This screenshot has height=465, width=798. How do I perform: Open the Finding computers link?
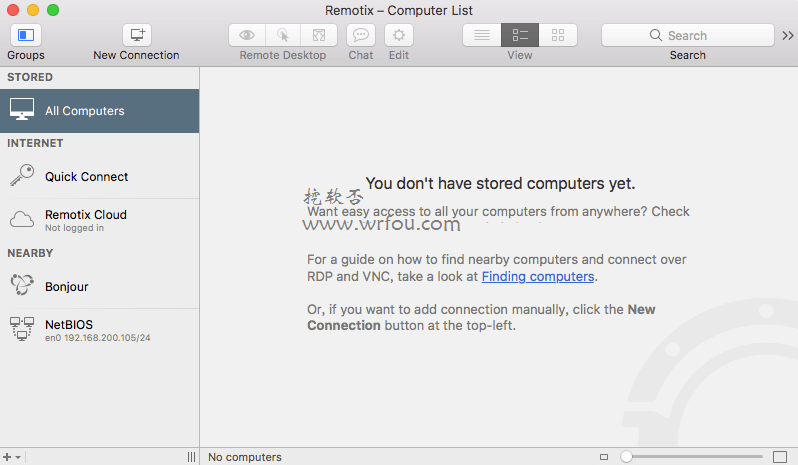pyautogui.click(x=538, y=276)
